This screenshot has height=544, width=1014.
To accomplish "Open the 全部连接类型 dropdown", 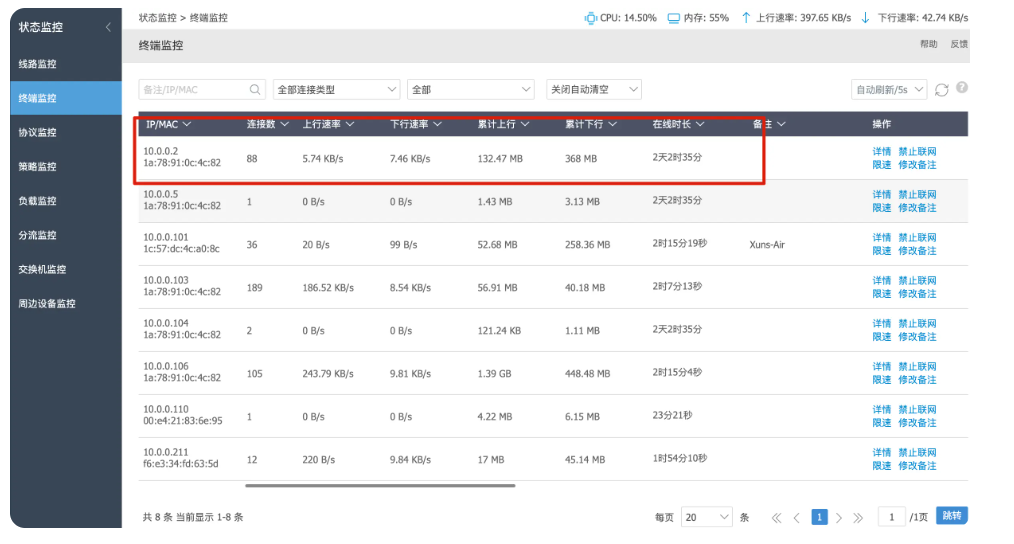I will (336, 90).
